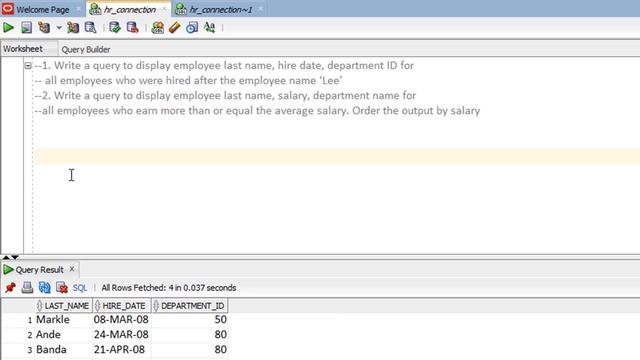Open the Explain Plan dropdown arrow
This screenshot has width=640, height=360.
click(59, 28)
